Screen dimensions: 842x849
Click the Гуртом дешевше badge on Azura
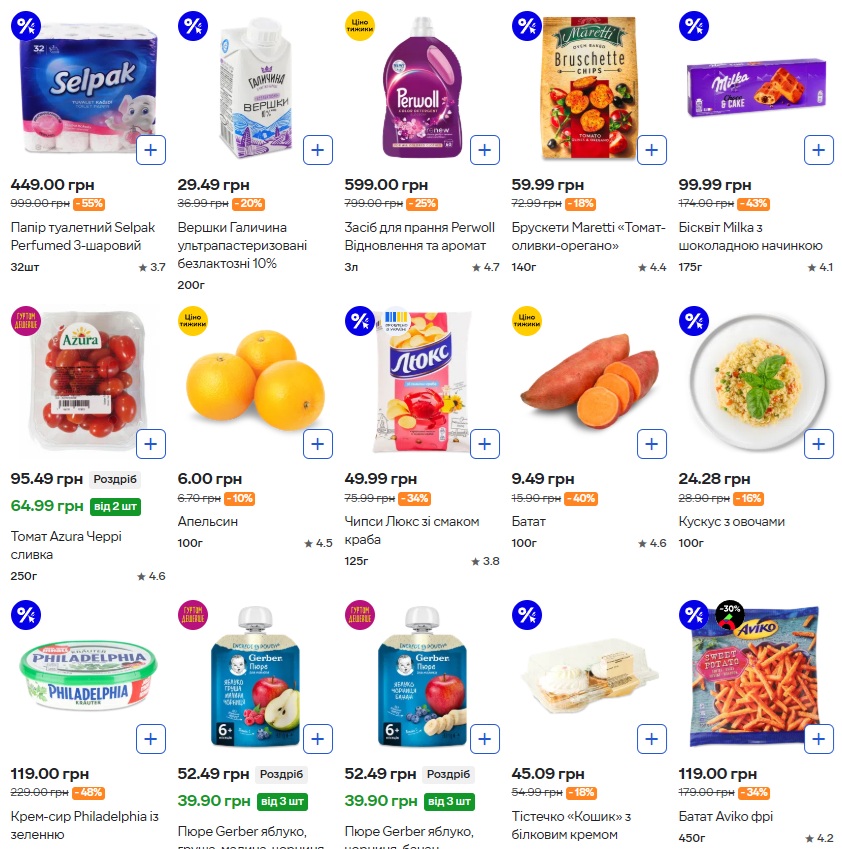point(25,320)
